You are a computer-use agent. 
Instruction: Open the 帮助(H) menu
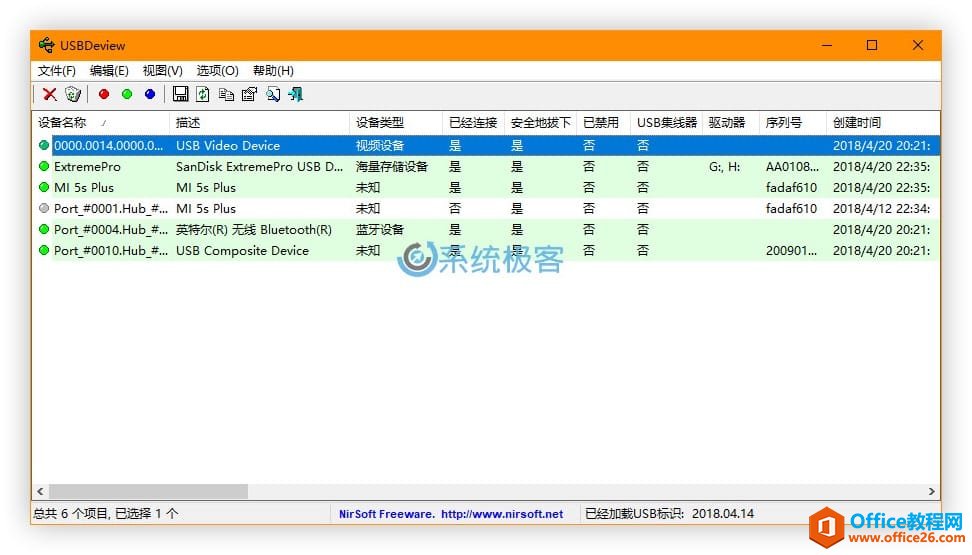(273, 71)
